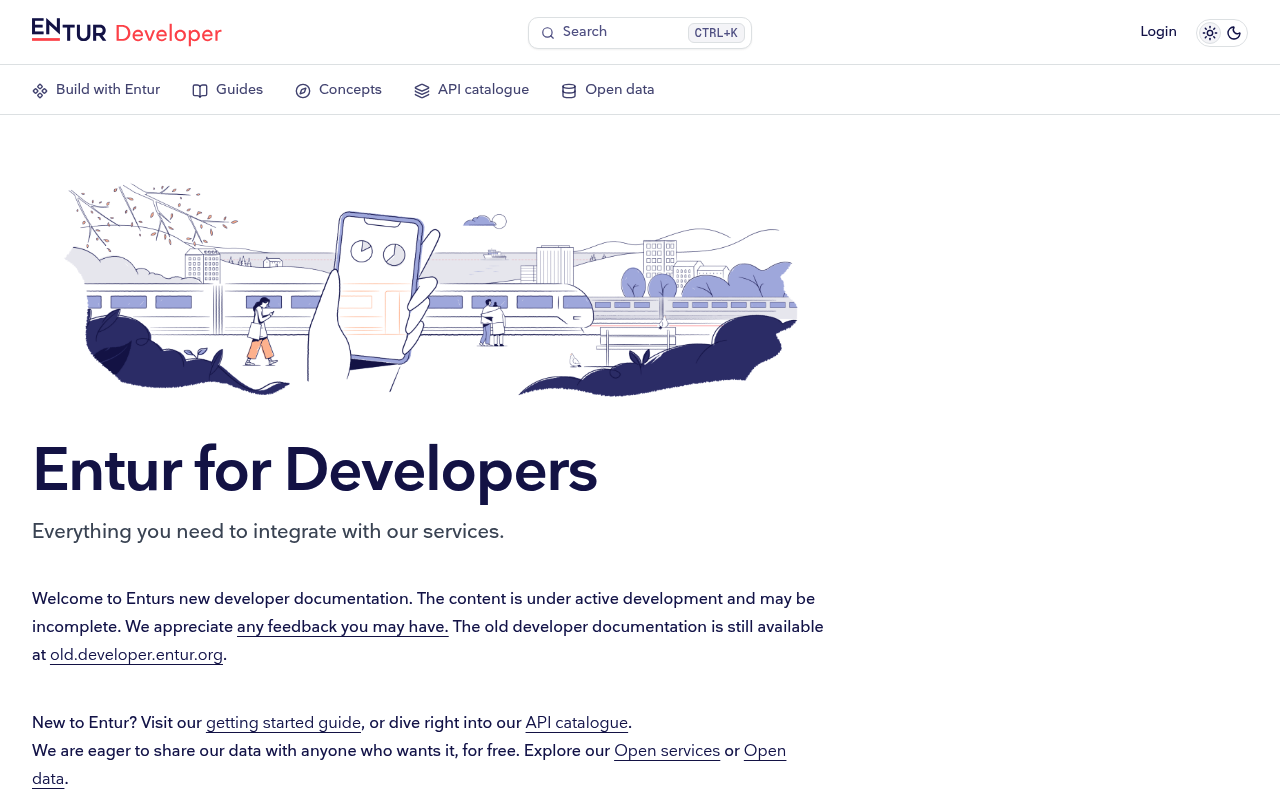Click the CTRL+K shortcut badge
This screenshot has width=1280, height=800.
pos(716,33)
